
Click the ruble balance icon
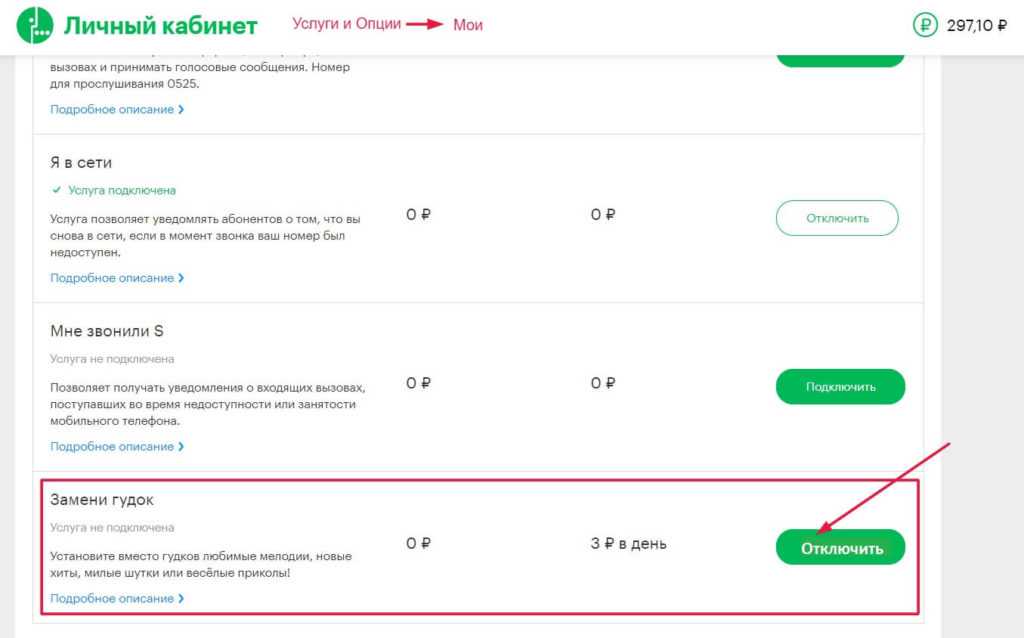[x=925, y=25]
